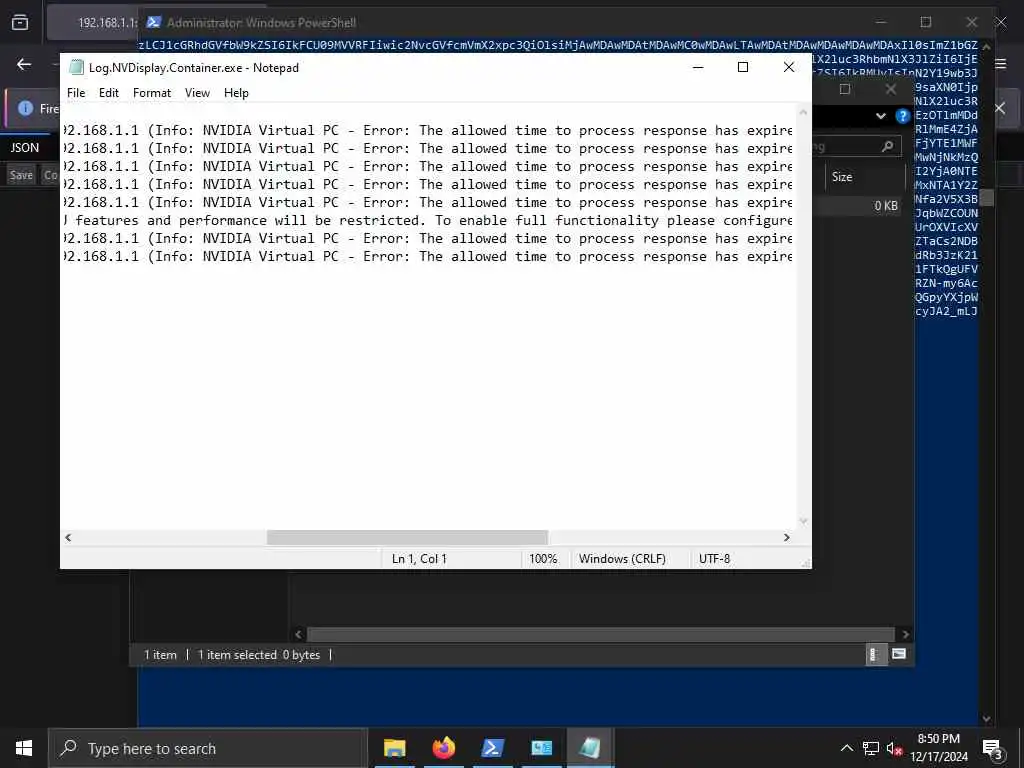Go back in the Firefox browser
This screenshot has height=768, width=1024.
[24, 64]
